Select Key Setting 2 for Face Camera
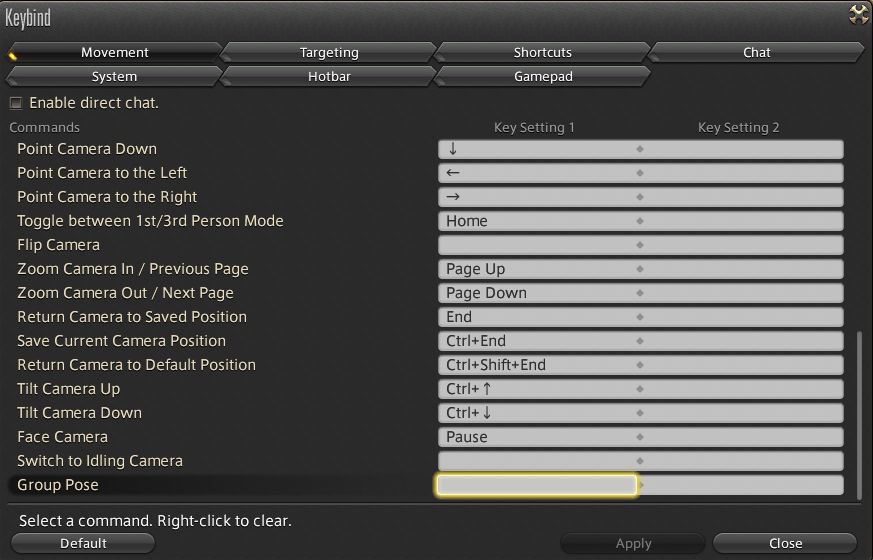Screen dimensions: 873x560 click(742, 437)
